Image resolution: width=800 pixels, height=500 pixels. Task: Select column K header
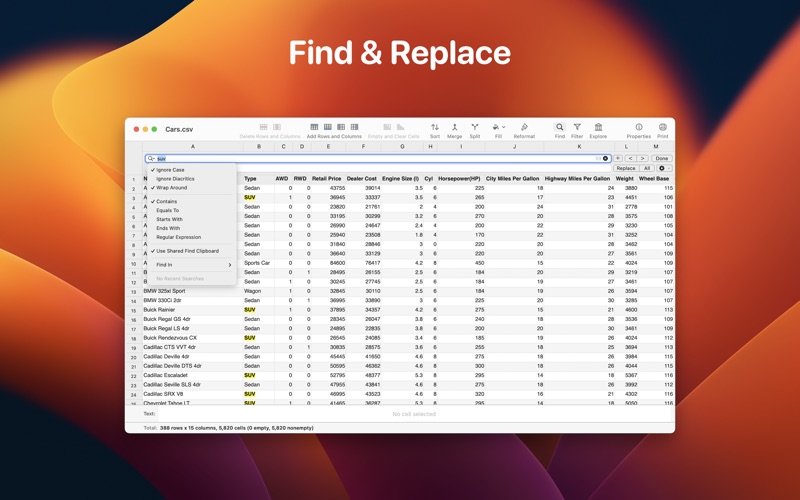pos(579,146)
